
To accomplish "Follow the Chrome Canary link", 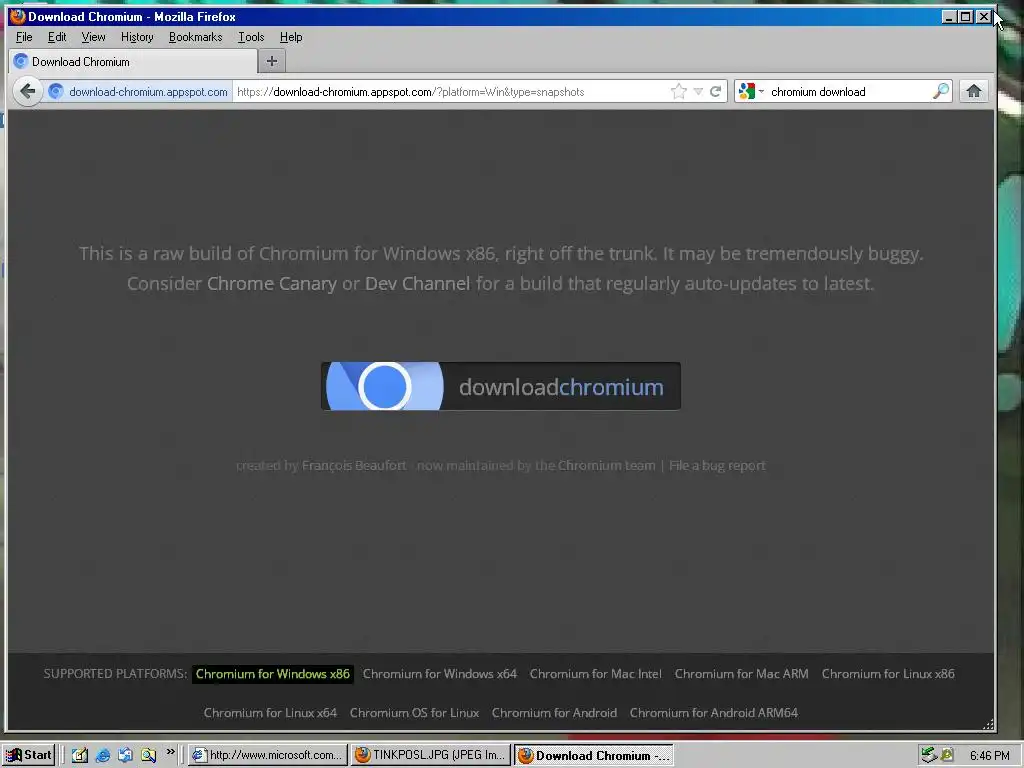I will [x=272, y=283].
